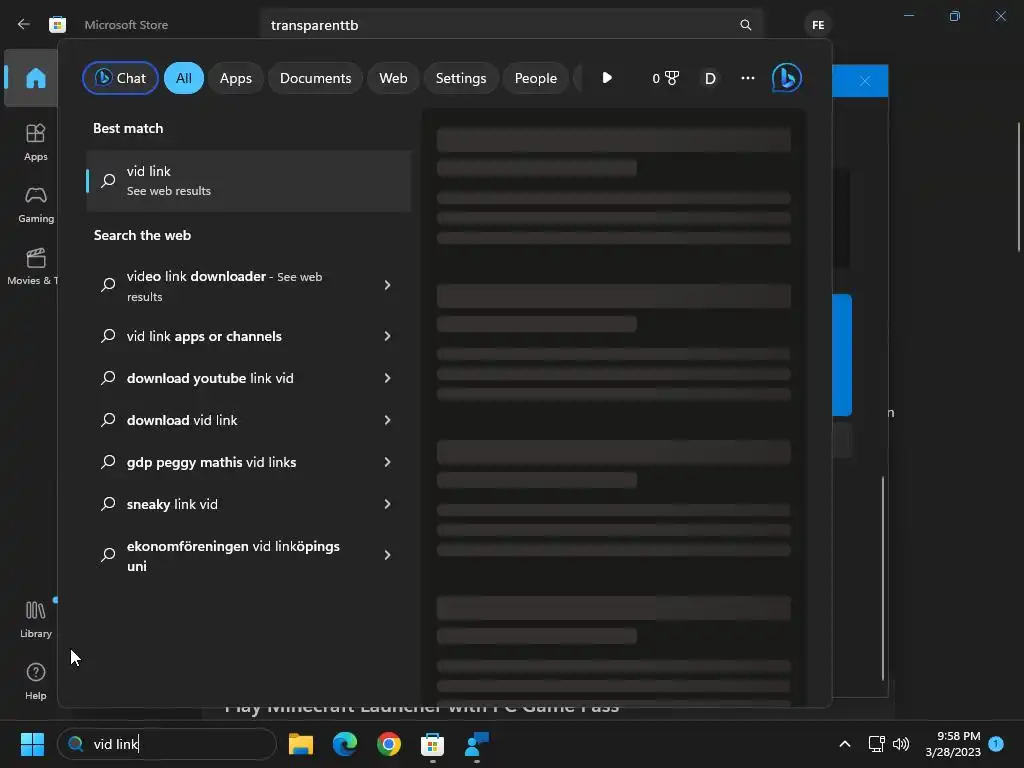The width and height of the screenshot is (1024, 768).
Task: Switch to the Documents filter tab
Action: coord(315,78)
